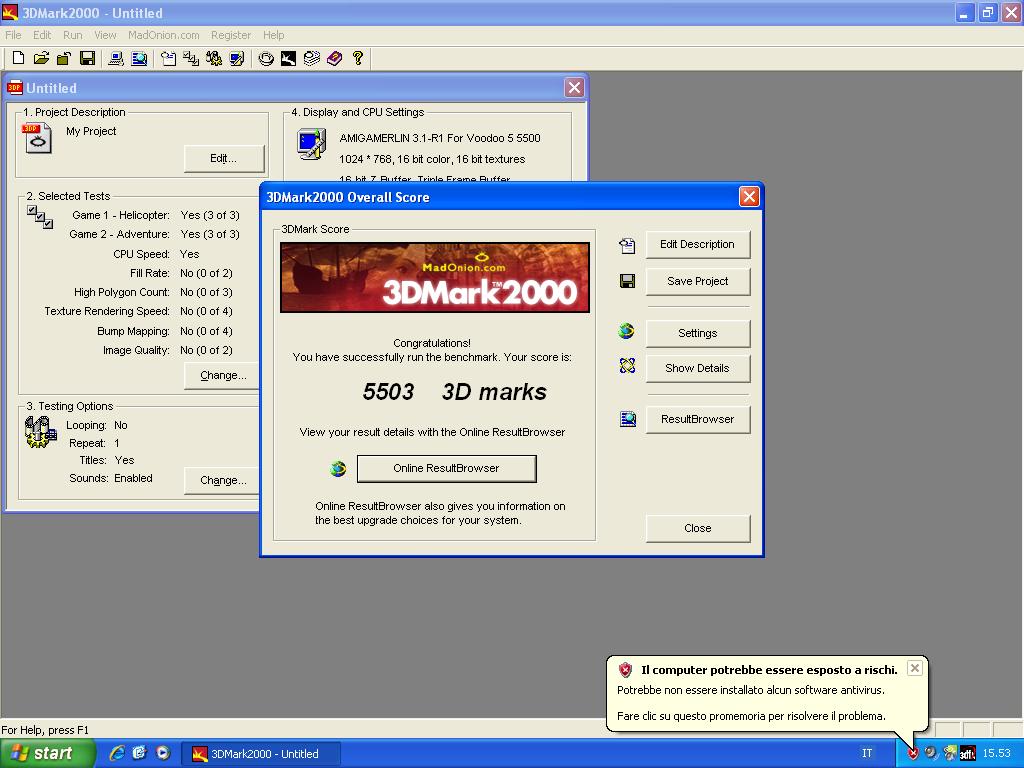Click the black-square arrow toolbar icon

288,59
